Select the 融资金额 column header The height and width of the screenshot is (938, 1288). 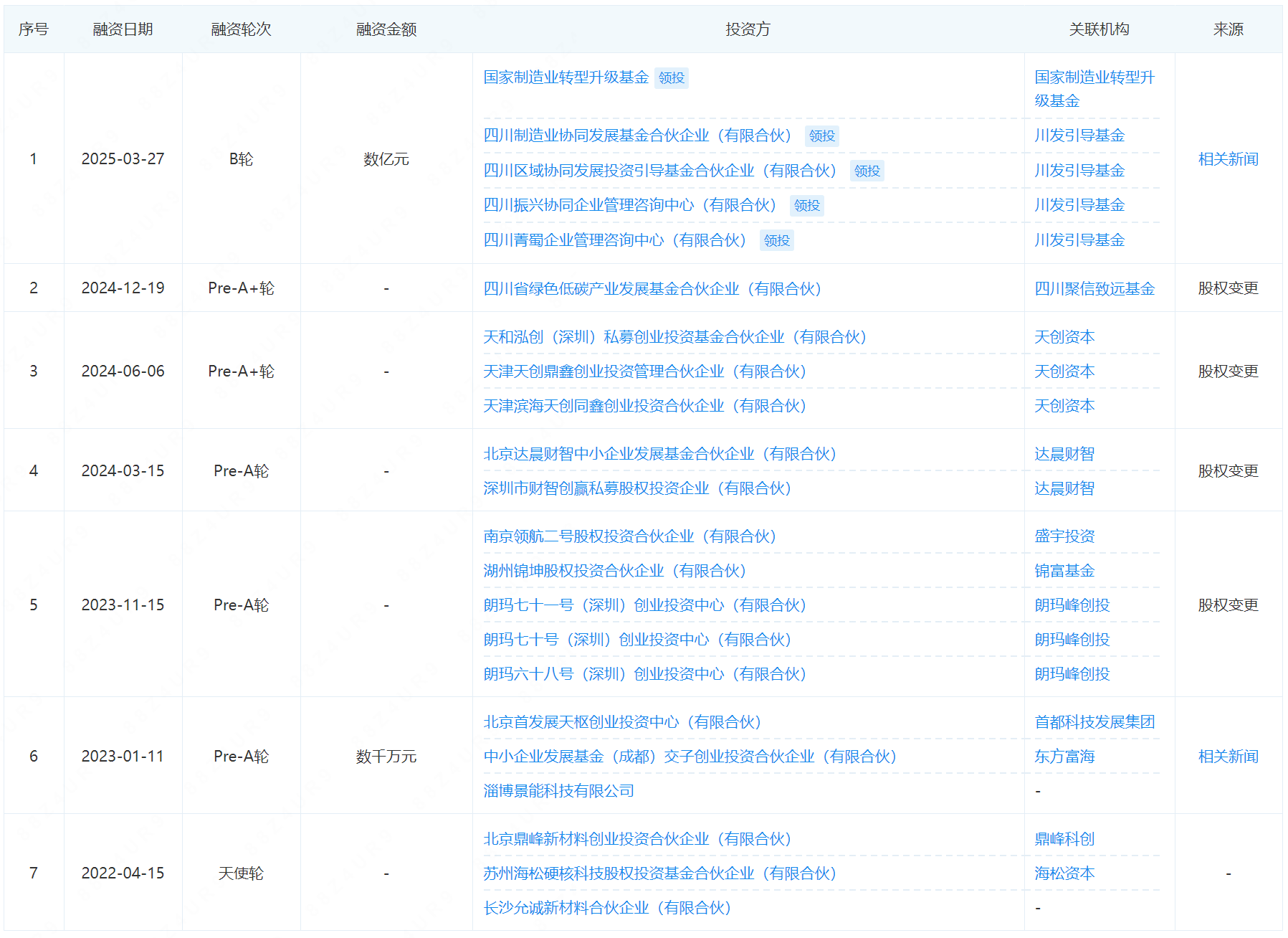(x=386, y=29)
